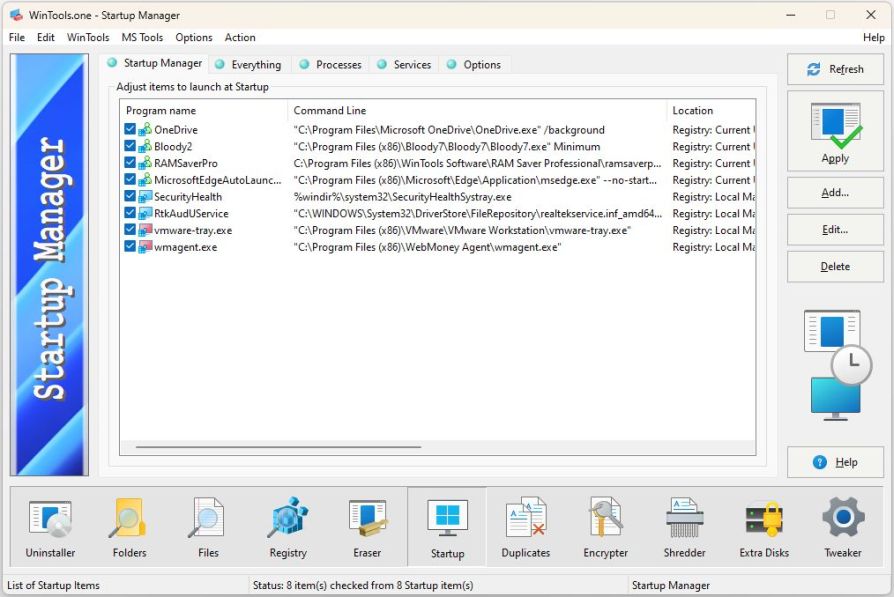The image size is (894, 597).
Task: Switch to the Startup Manager tab
Action: [x=155, y=63]
